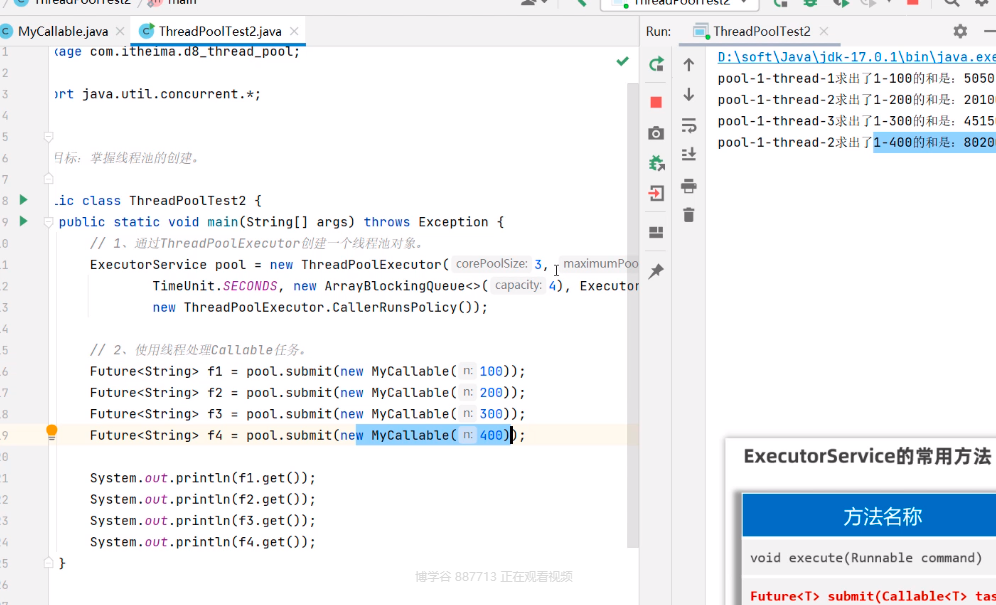This screenshot has width=996, height=605.
Task: Click console line pool-1-thread-3 sum 1-300
Action: 857,121
